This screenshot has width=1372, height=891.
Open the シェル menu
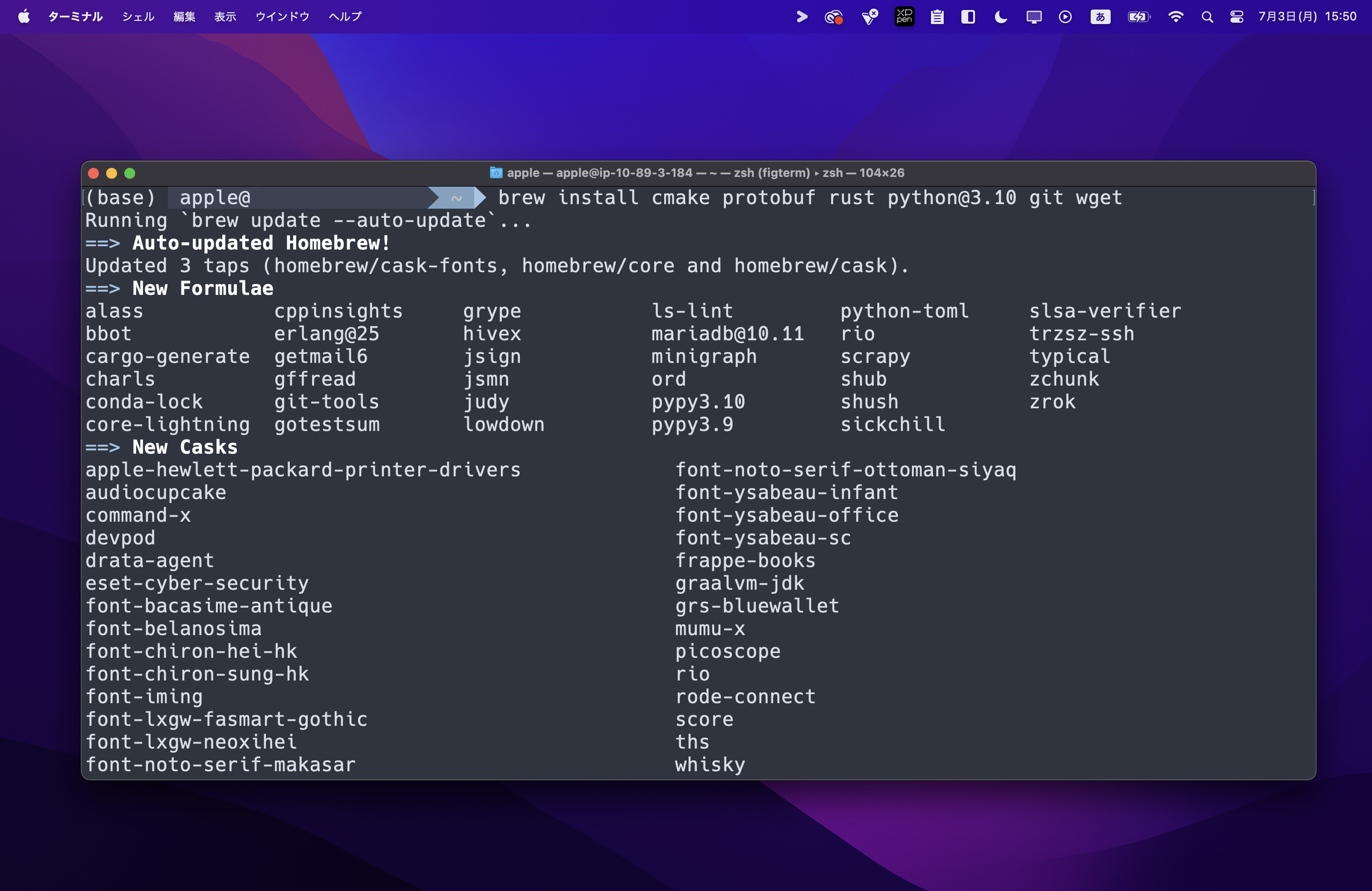[x=138, y=17]
